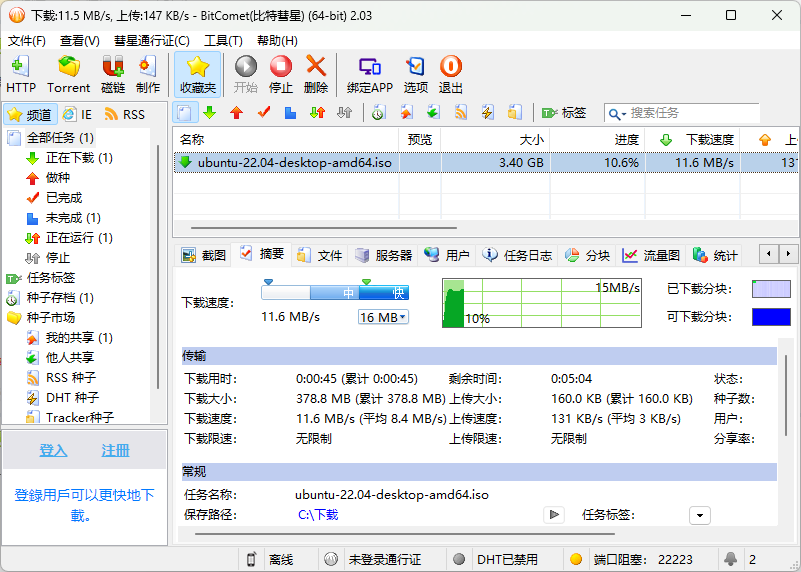Sort by 进度 column header
801x572 pixels.
click(x=597, y=139)
